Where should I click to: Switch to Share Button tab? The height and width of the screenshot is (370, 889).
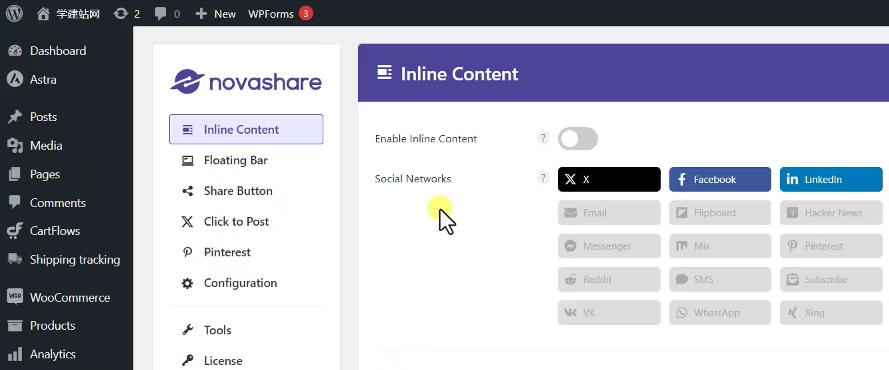[x=246, y=191]
